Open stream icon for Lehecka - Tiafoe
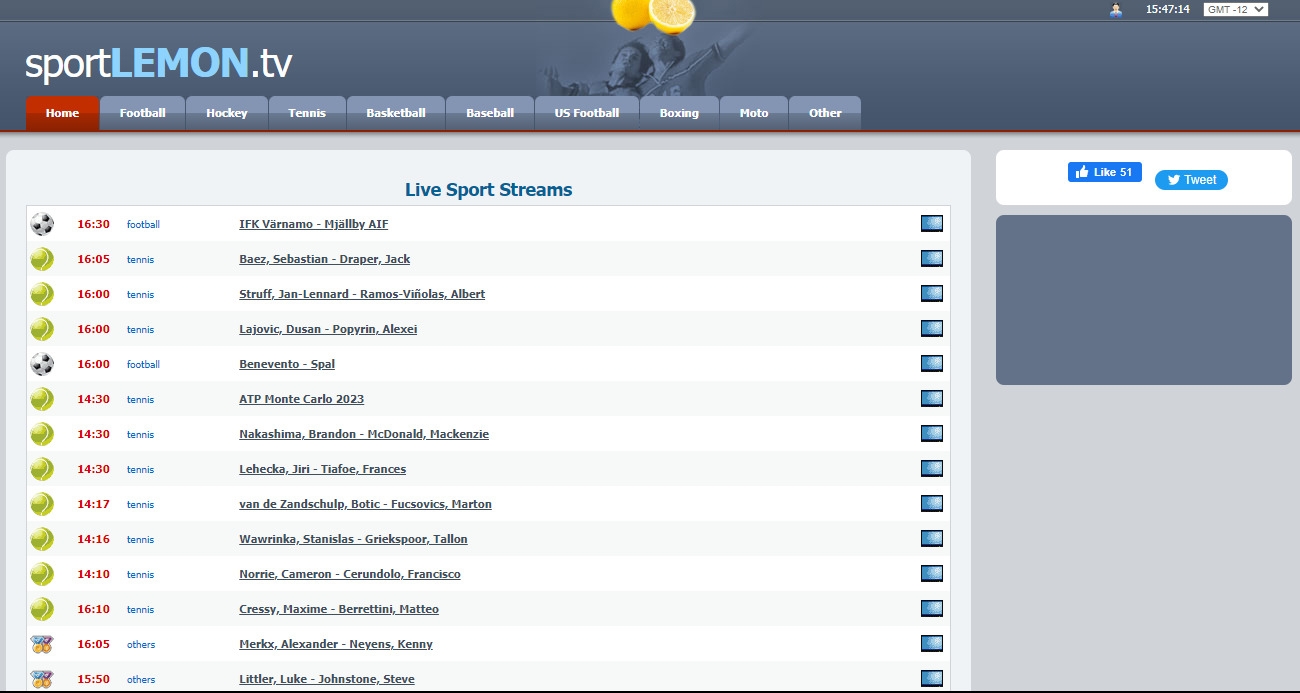Screen dimensions: 1300x693 [931, 468]
